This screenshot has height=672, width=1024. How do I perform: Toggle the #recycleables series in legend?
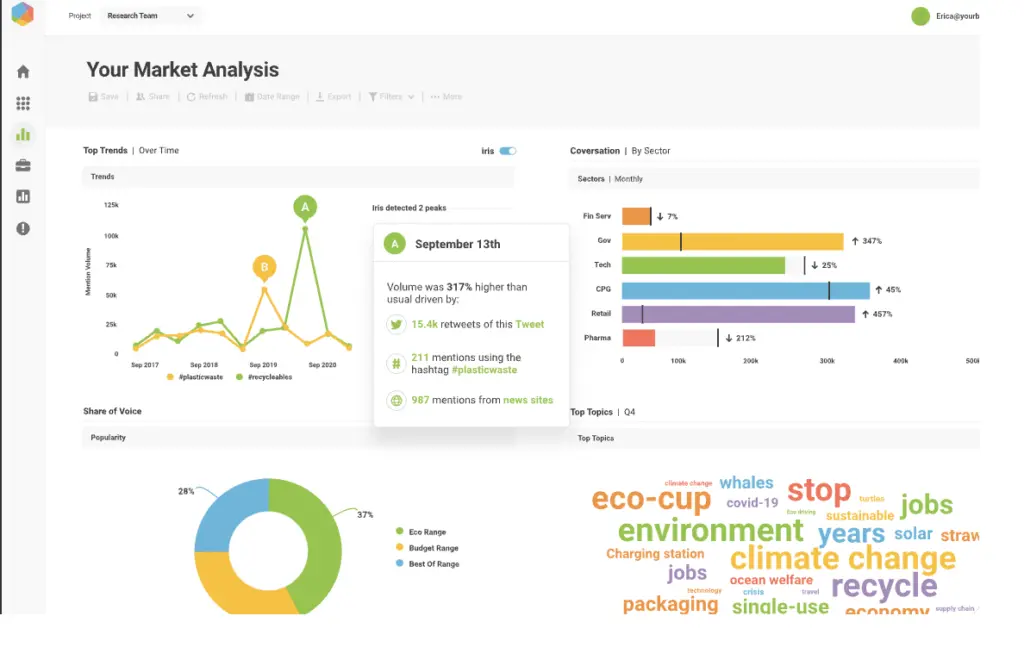coord(265,377)
